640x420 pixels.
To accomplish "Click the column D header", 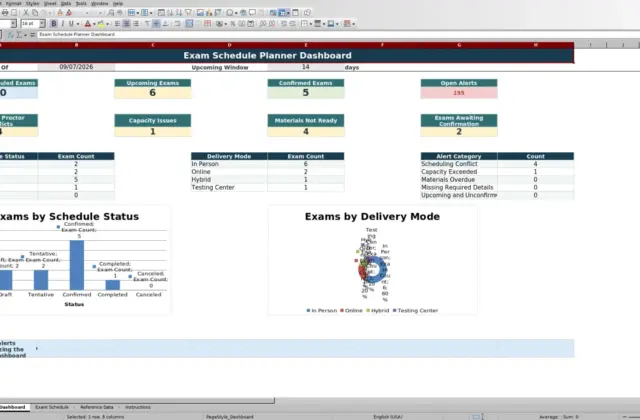I will (x=229, y=45).
